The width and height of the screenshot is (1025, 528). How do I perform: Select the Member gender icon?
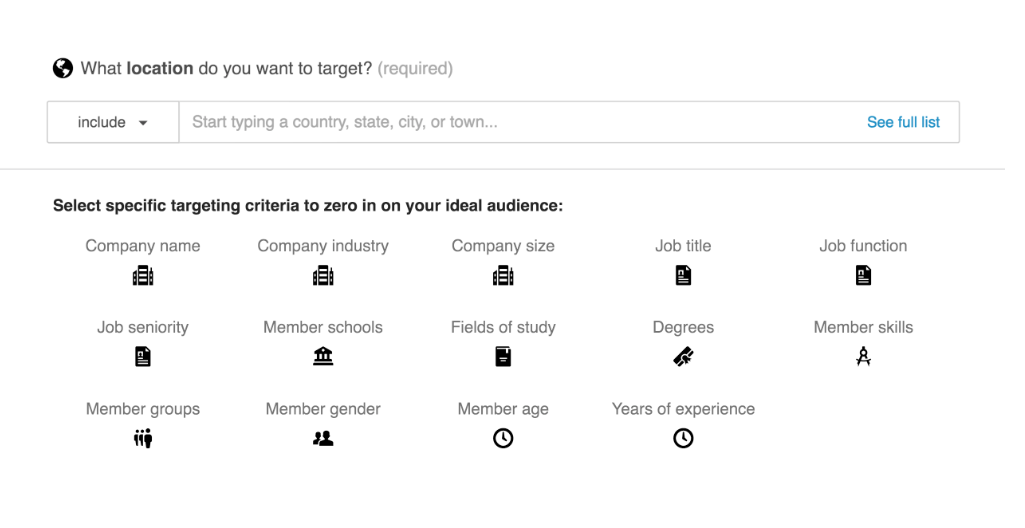point(323,438)
